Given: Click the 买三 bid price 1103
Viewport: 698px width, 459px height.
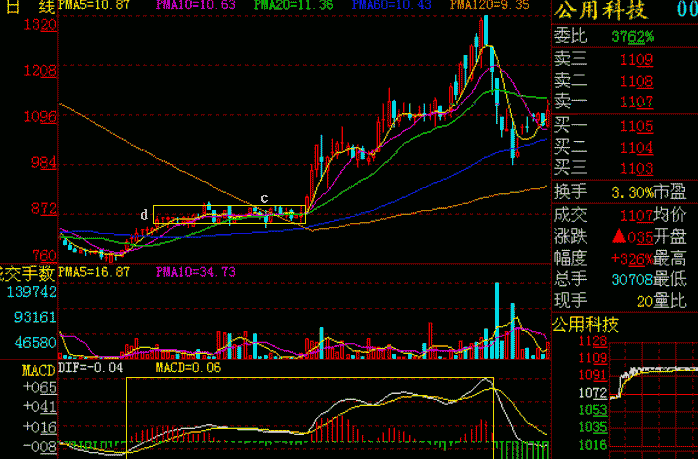Looking at the screenshot, I should click(637, 169).
